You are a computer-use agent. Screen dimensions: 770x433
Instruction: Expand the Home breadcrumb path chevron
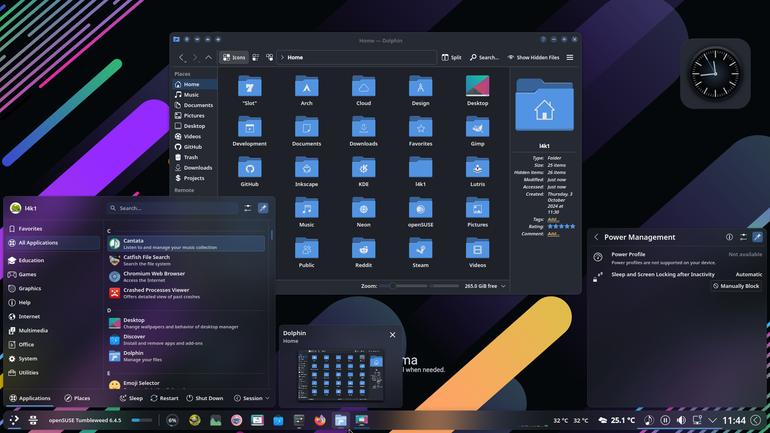[x=282, y=57]
